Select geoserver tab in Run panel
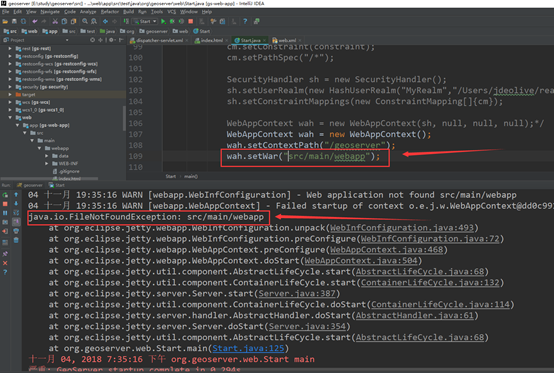This screenshot has width=554, height=373. coord(30,185)
